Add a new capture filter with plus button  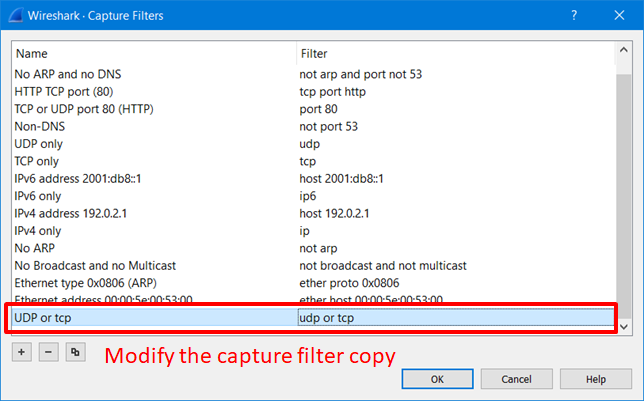point(22,352)
